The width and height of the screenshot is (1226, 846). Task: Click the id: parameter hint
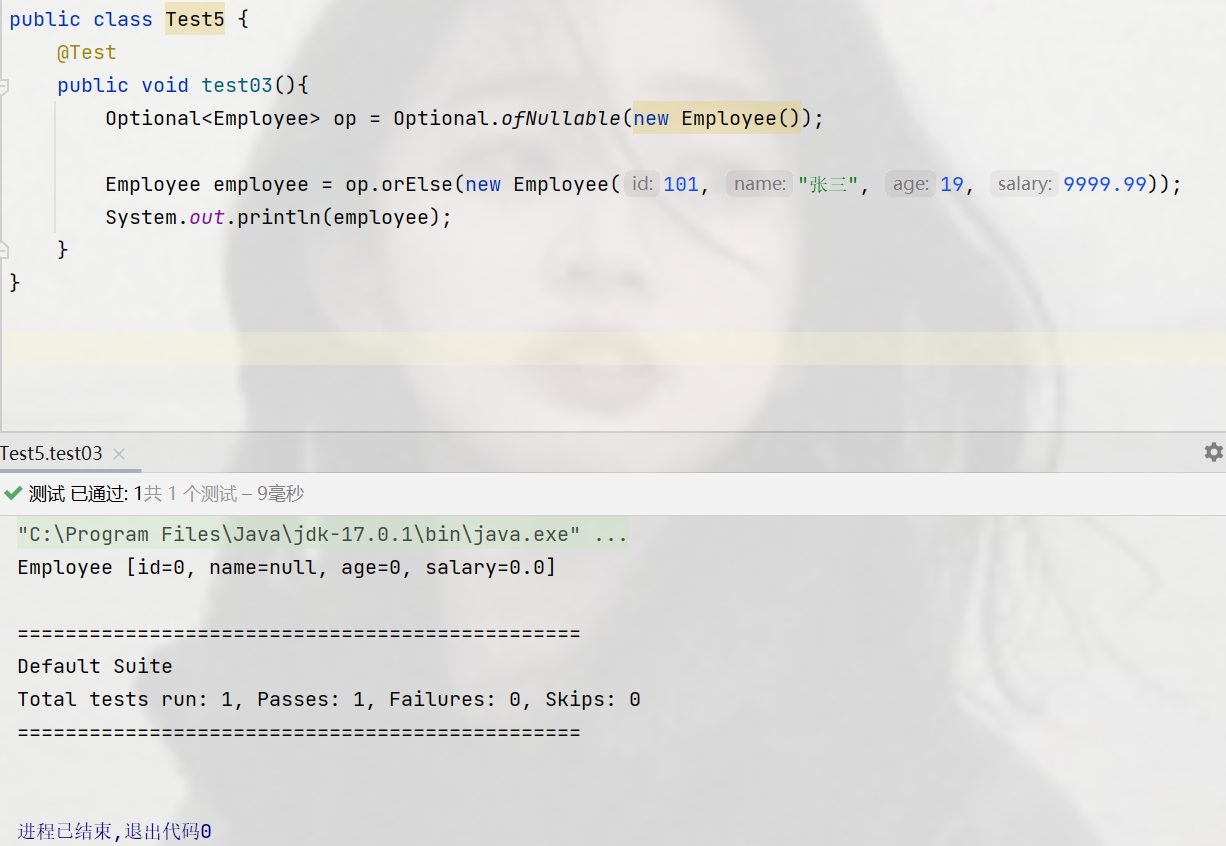tap(642, 184)
